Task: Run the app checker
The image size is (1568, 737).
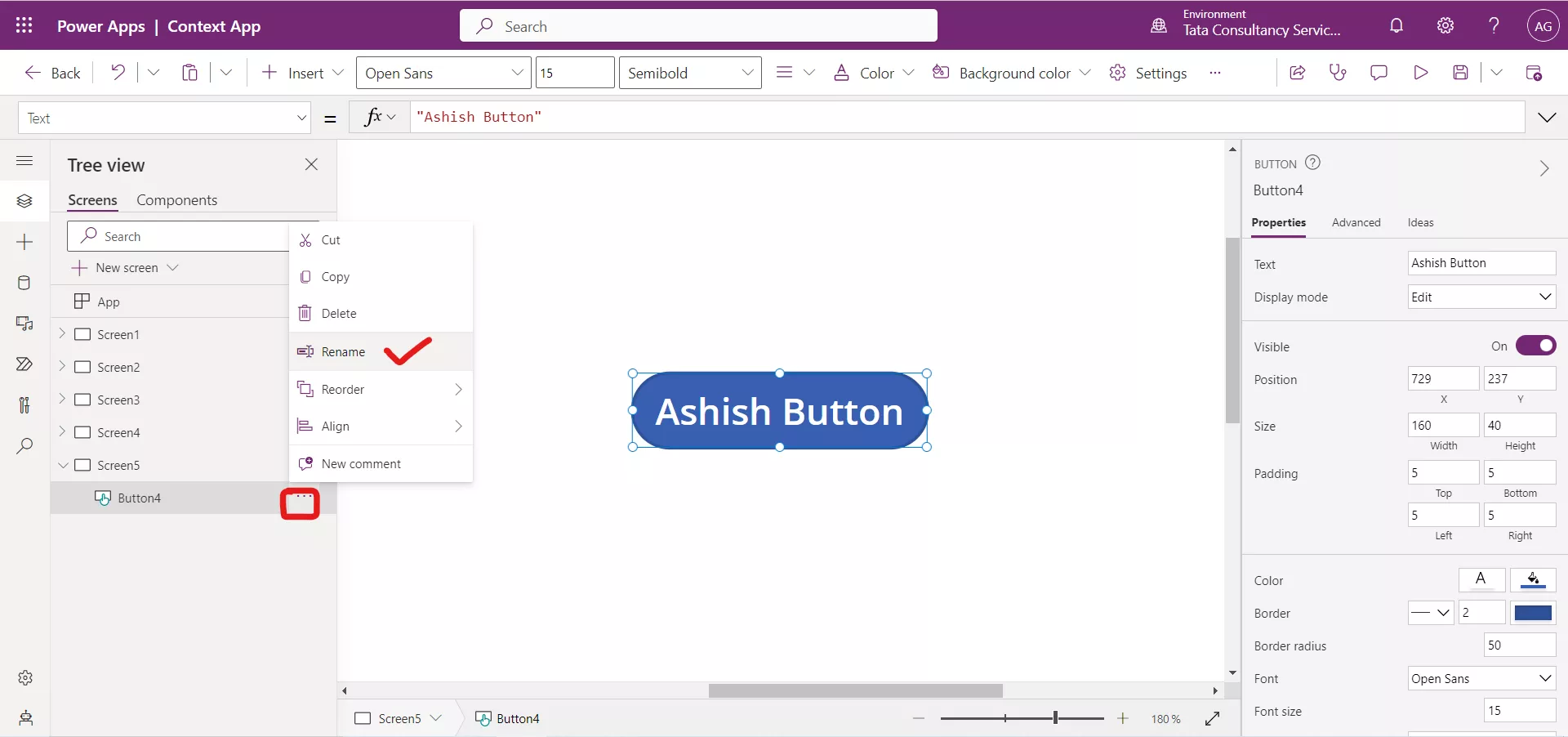Action: click(1338, 73)
